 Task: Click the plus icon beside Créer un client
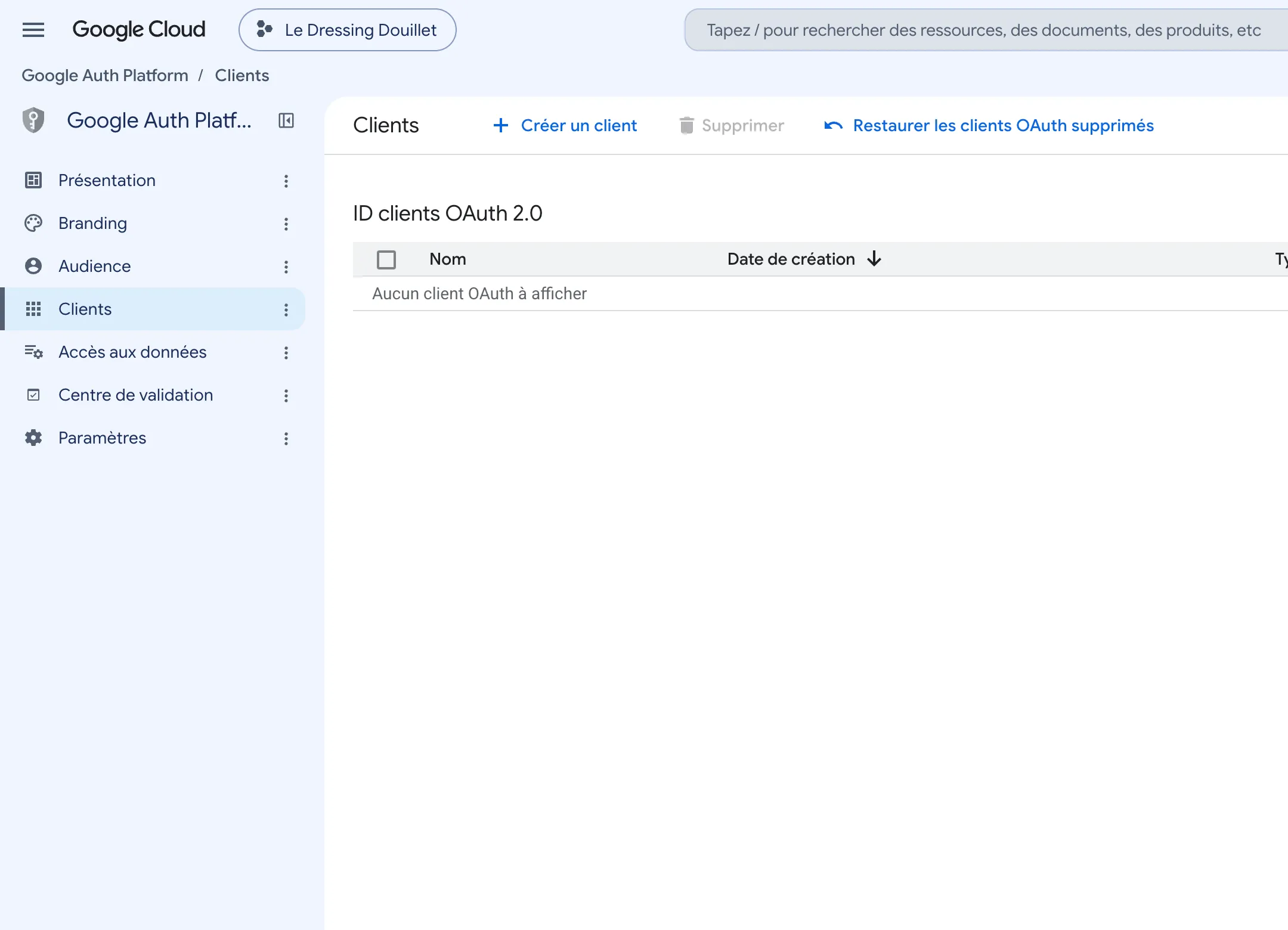coord(501,125)
